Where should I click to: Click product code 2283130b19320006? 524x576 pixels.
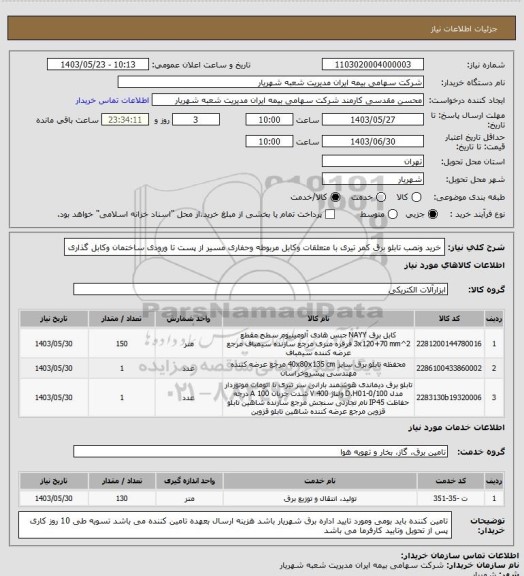click(449, 397)
